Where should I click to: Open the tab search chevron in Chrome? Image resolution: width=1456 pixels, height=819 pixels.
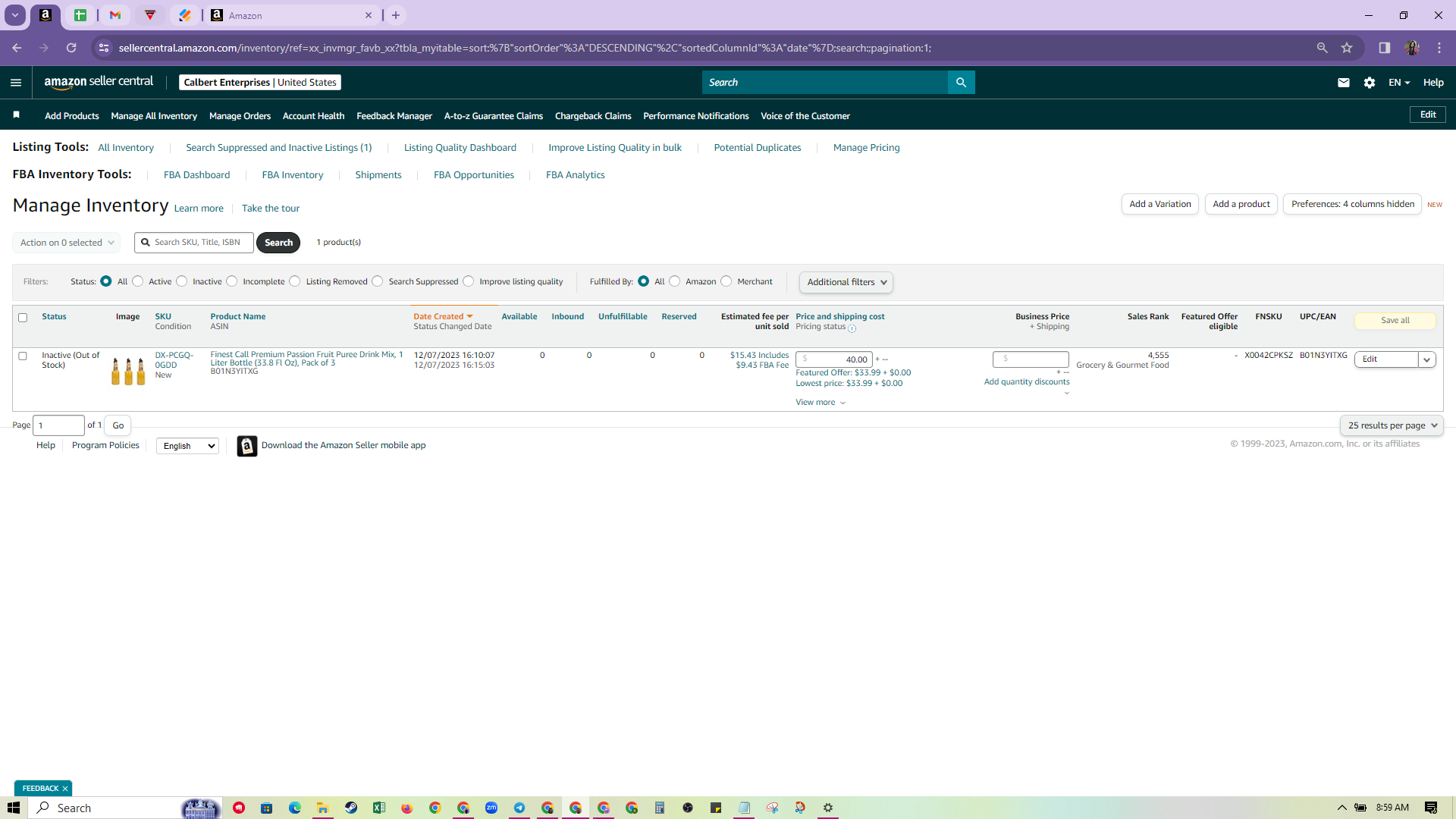(14, 15)
